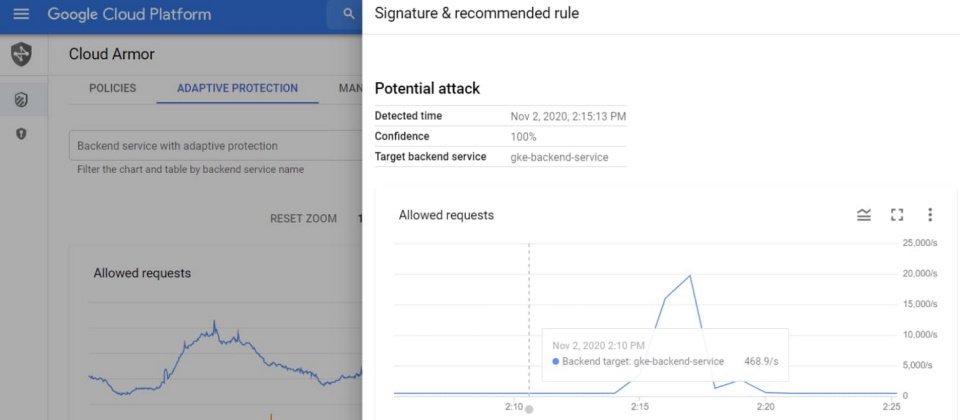Click the Reset Zoom button
This screenshot has height=420, width=960.
point(304,219)
